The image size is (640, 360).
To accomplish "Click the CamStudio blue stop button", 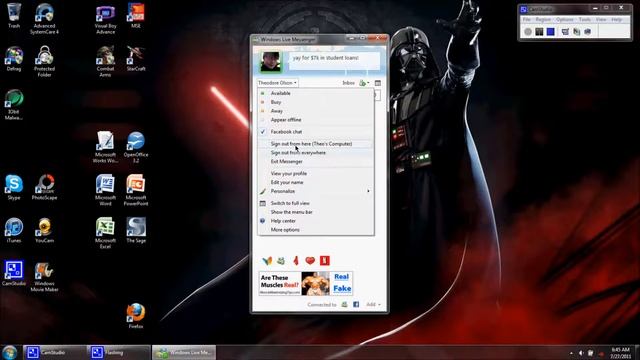I will tap(551, 31).
